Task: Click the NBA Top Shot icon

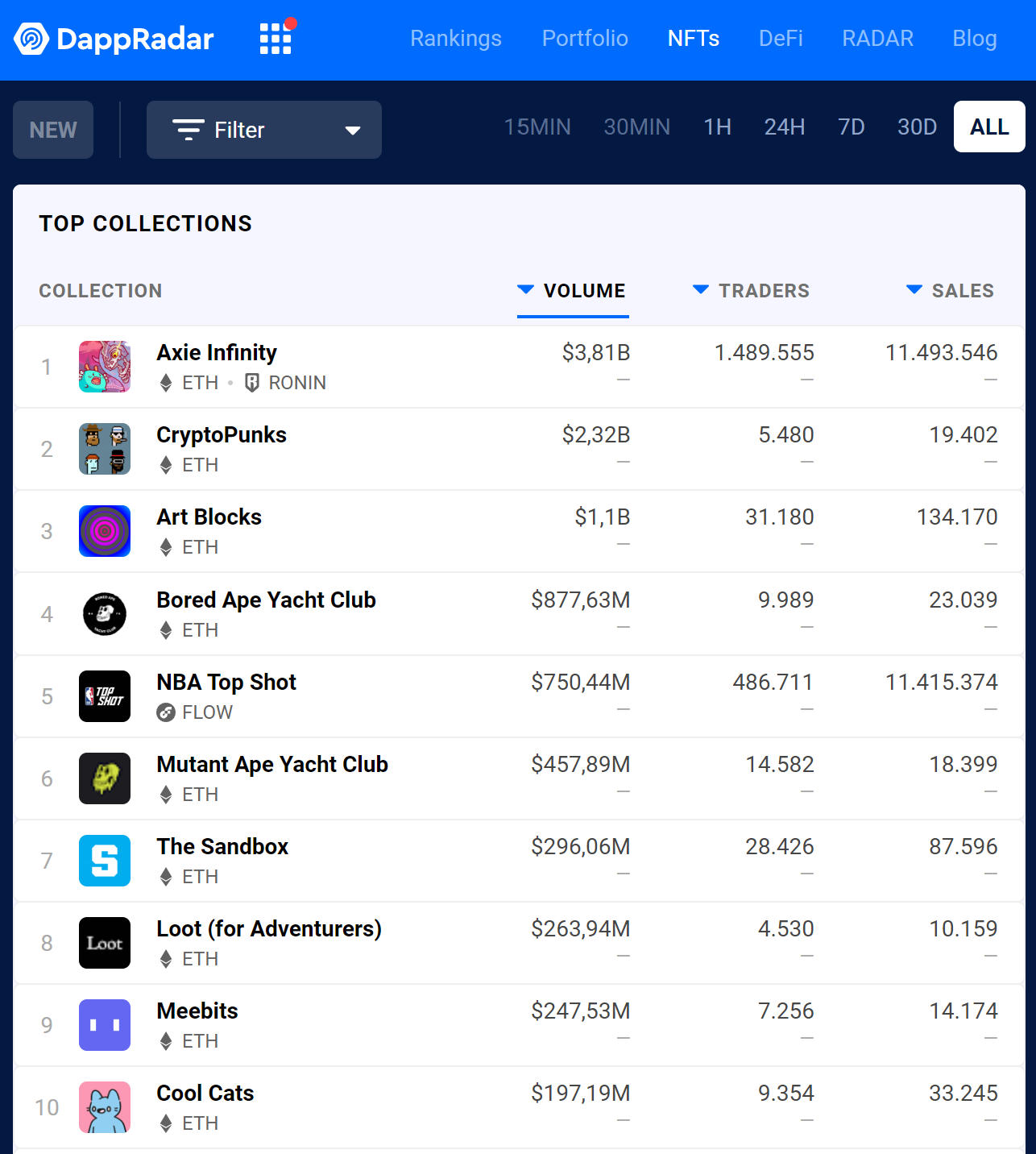Action: (x=105, y=696)
